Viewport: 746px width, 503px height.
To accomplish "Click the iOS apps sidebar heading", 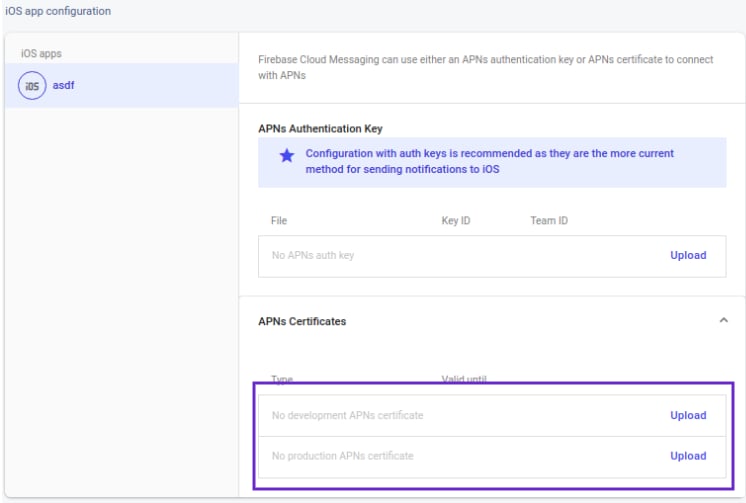I will click(x=41, y=53).
